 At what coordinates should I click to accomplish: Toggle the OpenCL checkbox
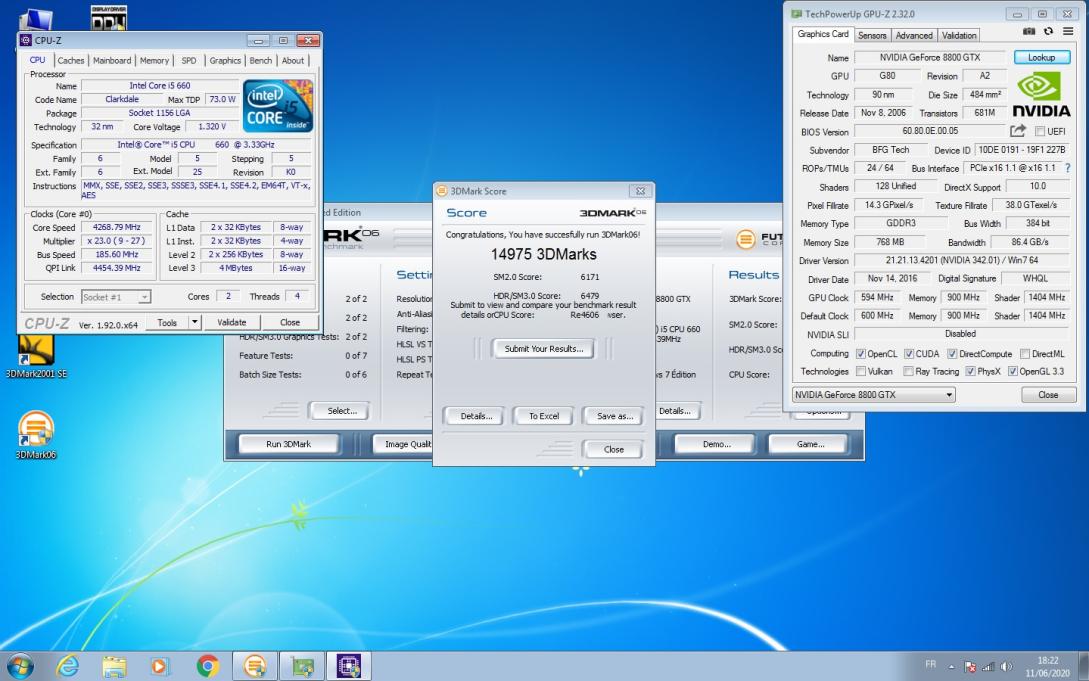[x=861, y=354]
